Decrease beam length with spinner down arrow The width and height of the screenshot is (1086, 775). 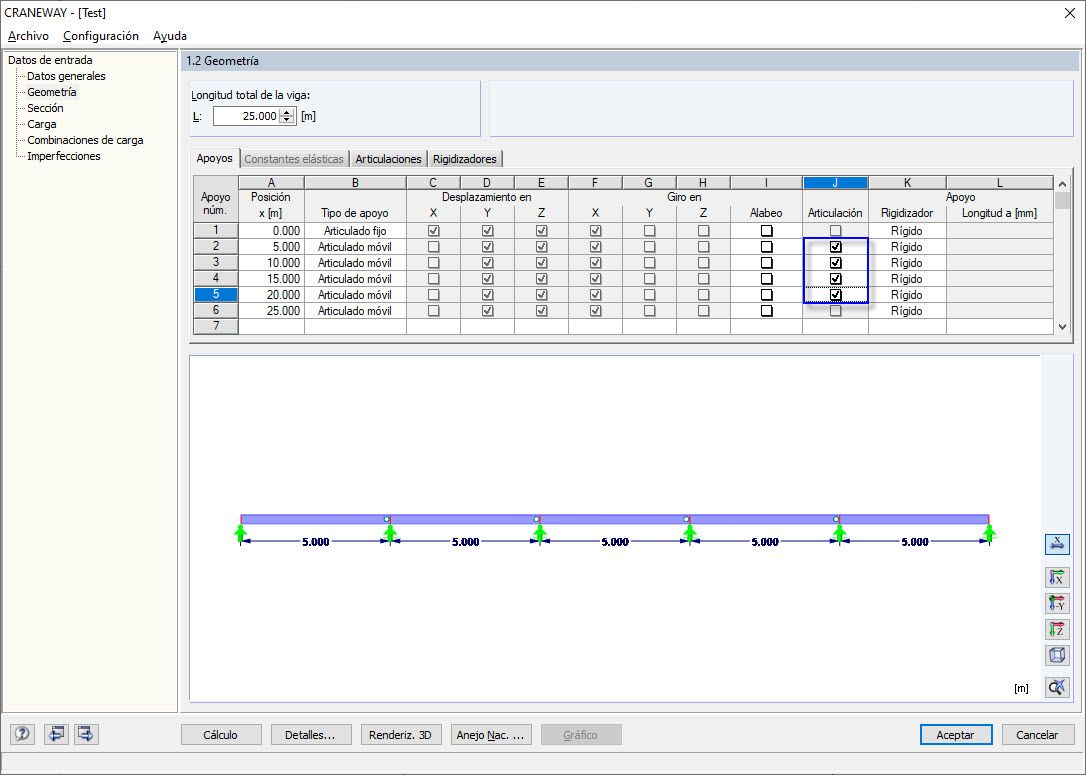[x=287, y=120]
